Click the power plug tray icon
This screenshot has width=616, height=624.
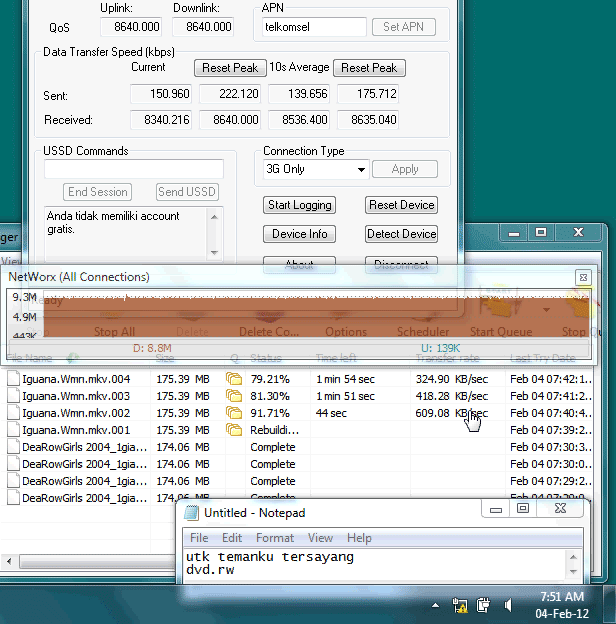tap(483, 606)
